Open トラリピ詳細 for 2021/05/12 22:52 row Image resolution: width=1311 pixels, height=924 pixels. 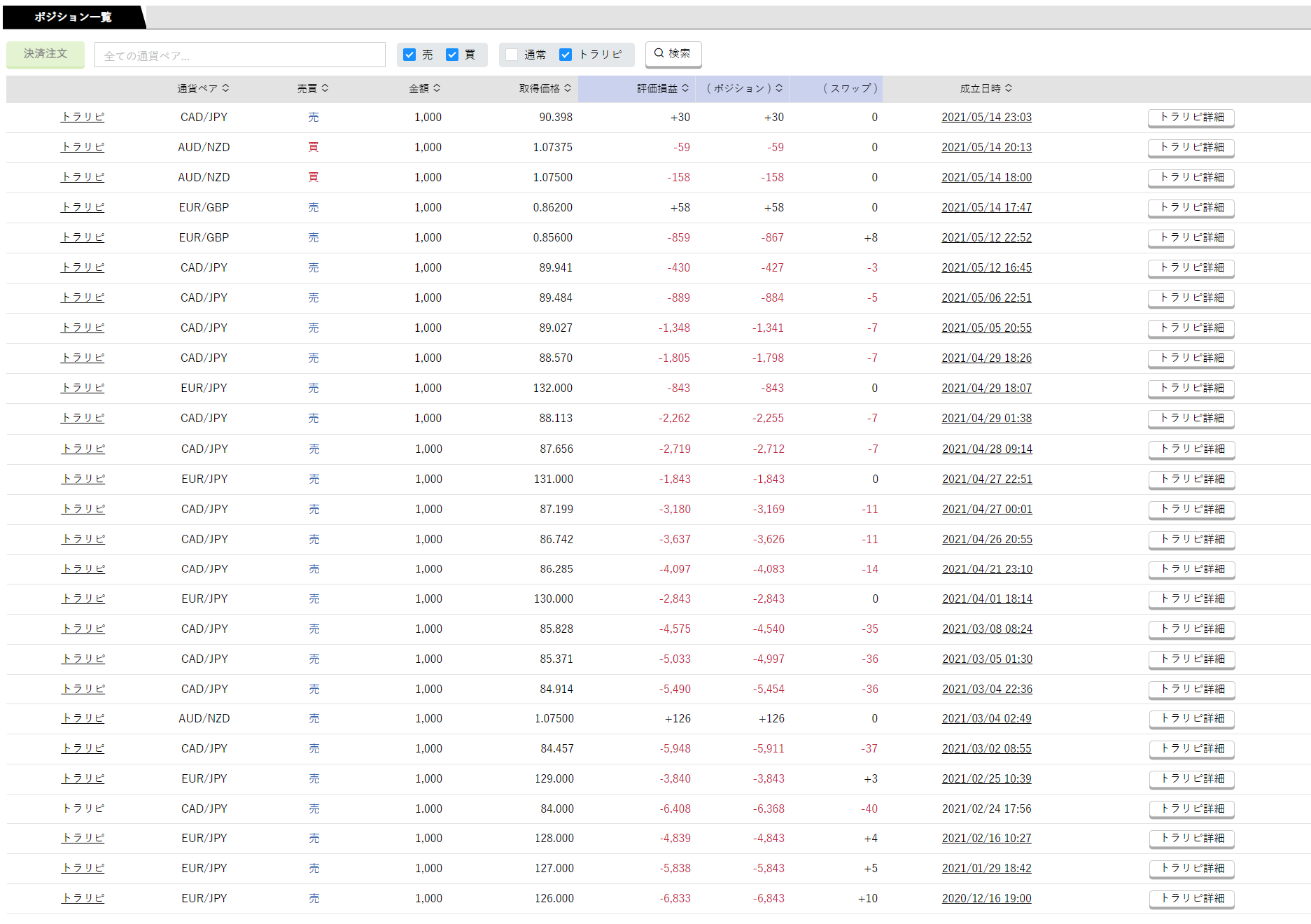1191,238
